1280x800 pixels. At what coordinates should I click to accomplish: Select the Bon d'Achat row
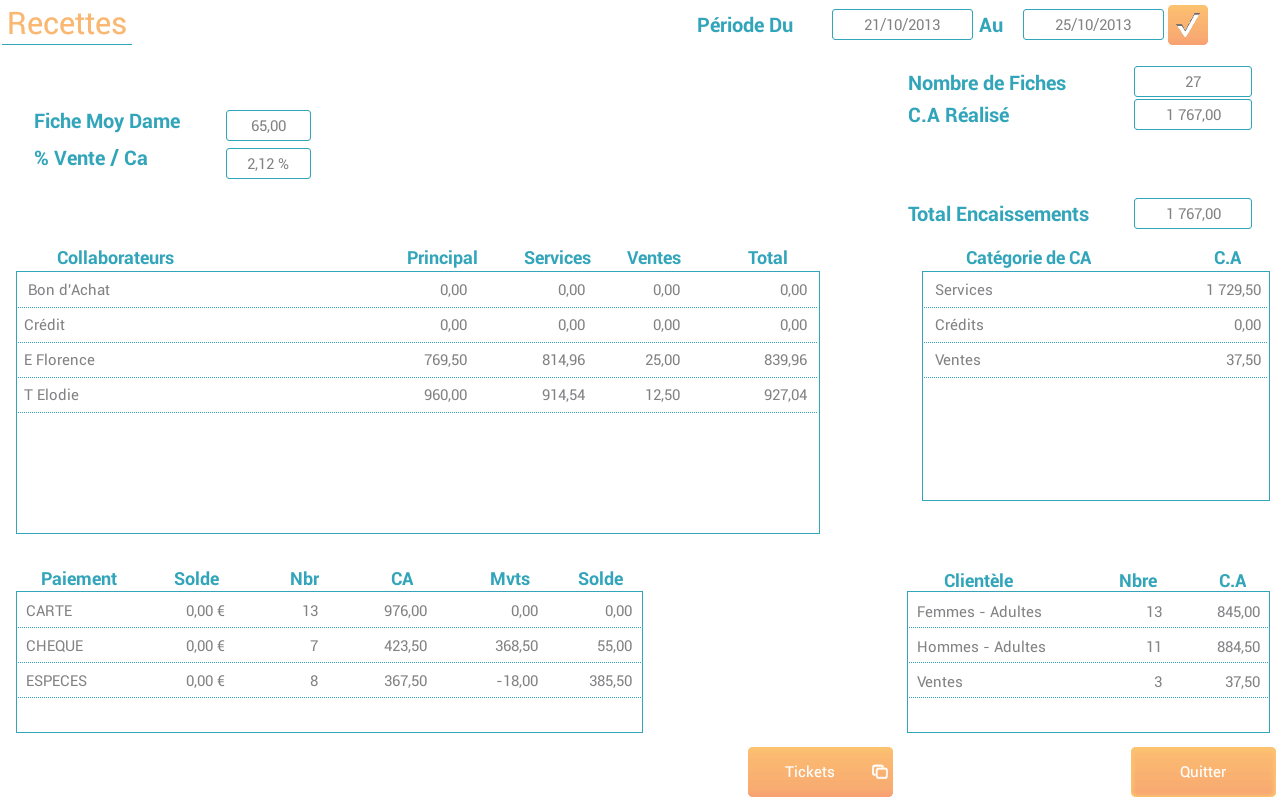click(417, 290)
